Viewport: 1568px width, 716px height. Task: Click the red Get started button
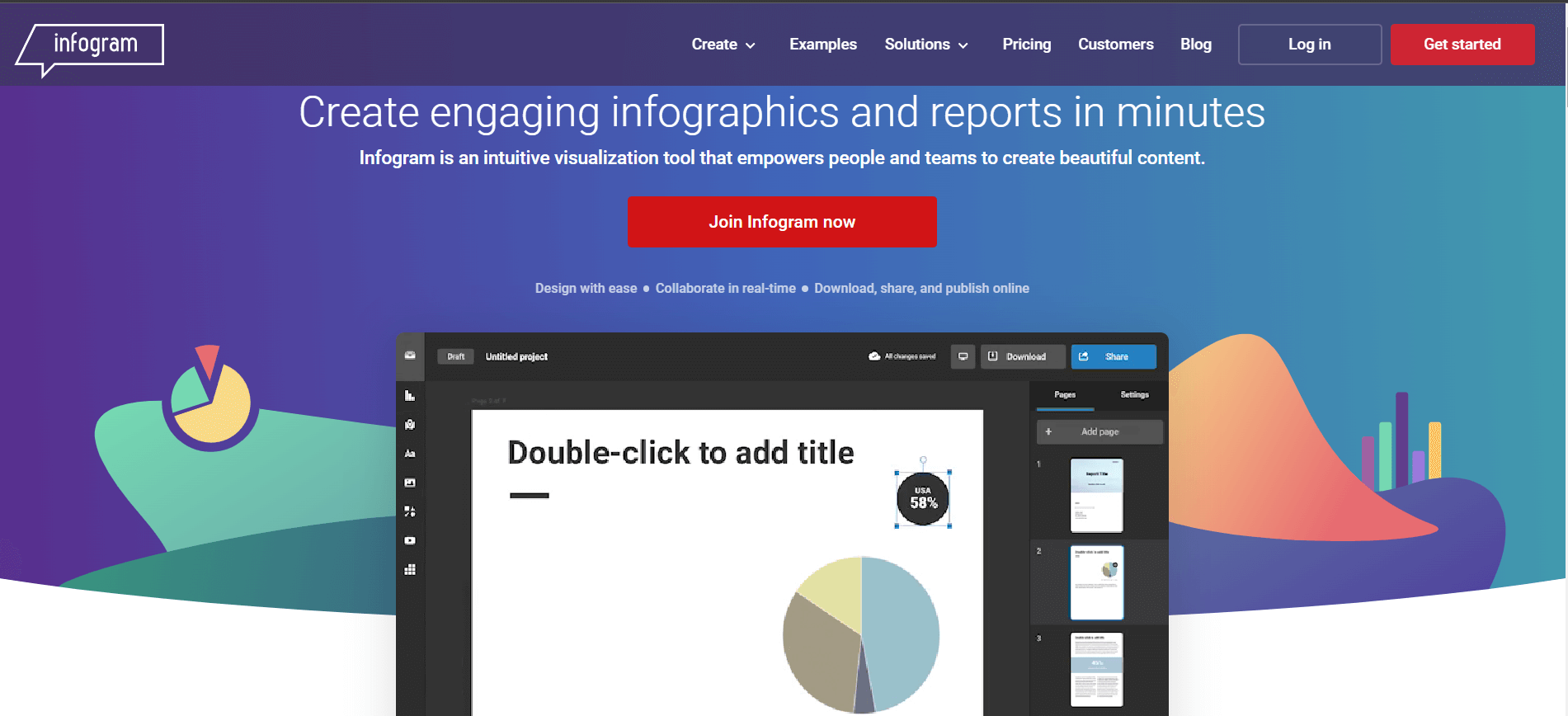coord(1462,45)
